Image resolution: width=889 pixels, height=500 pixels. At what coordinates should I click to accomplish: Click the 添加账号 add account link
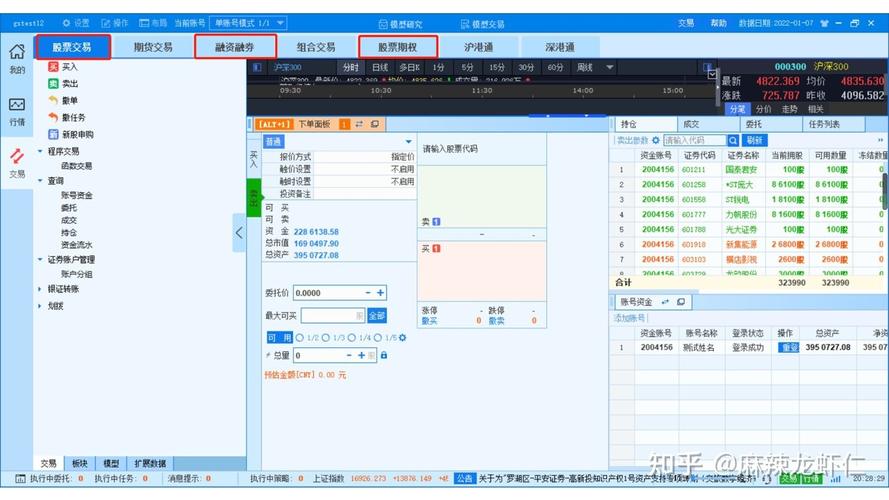point(629,318)
